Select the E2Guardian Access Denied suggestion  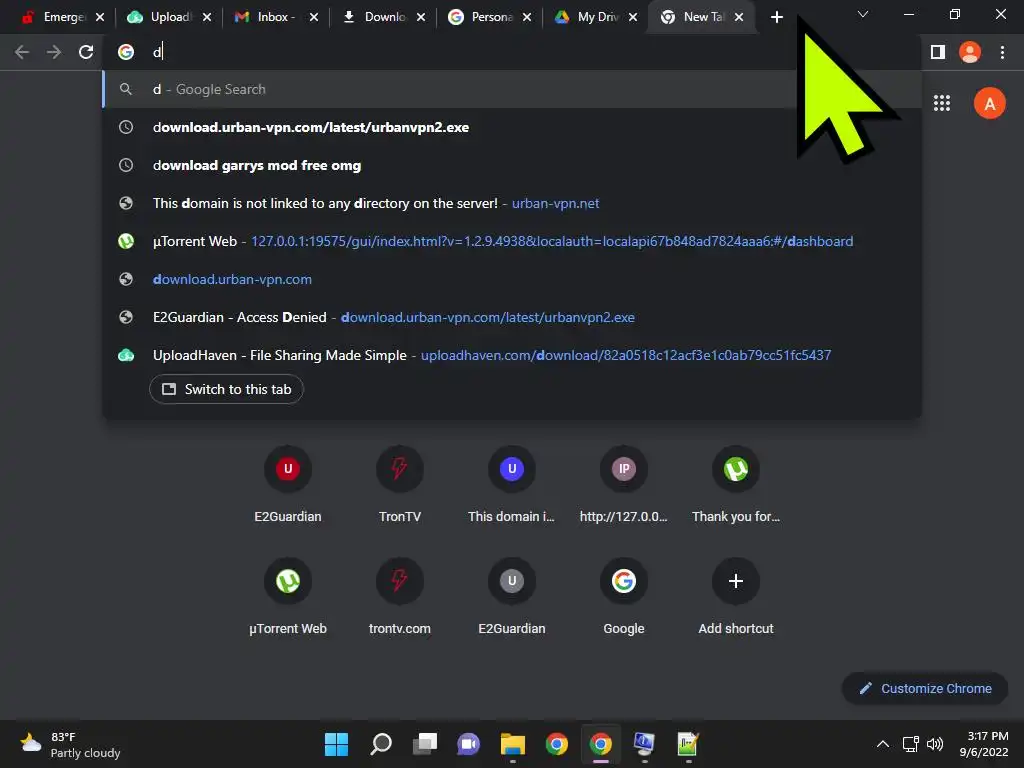click(512, 317)
